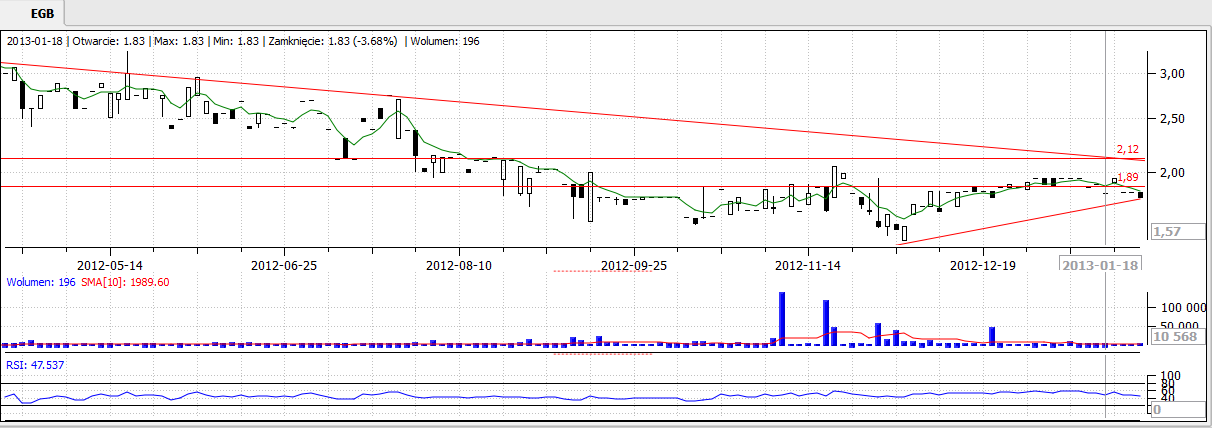Click the 2012-06-25 date label
Viewport: 1212px width, 428px height.
tap(284, 265)
